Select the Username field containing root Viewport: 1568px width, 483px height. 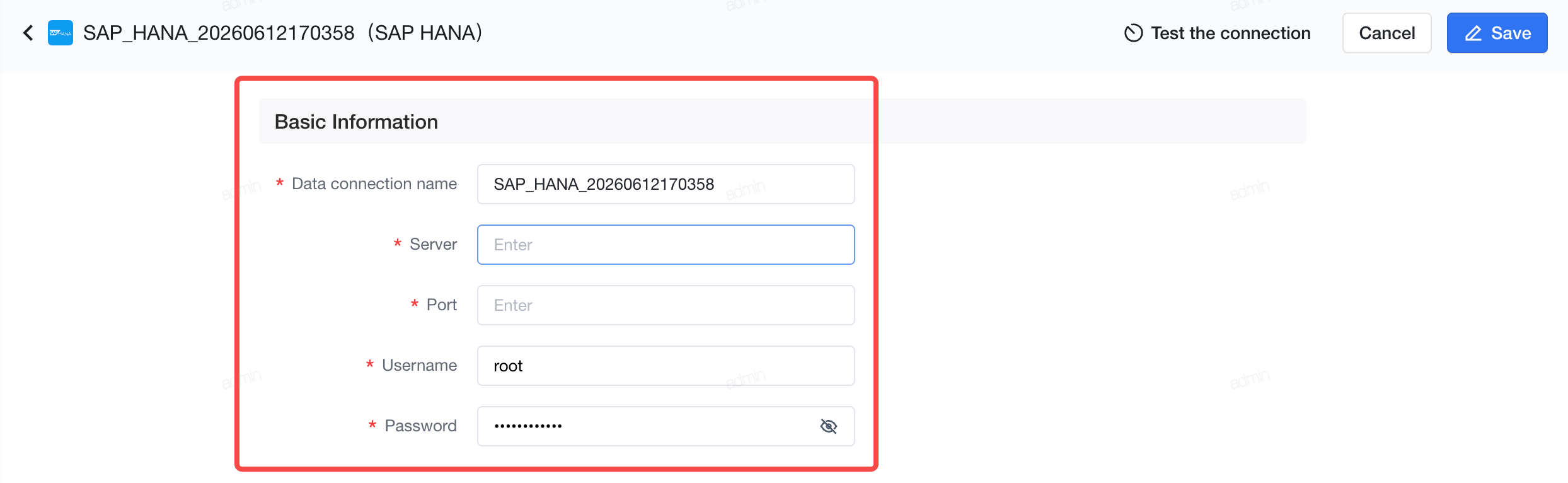(x=666, y=366)
